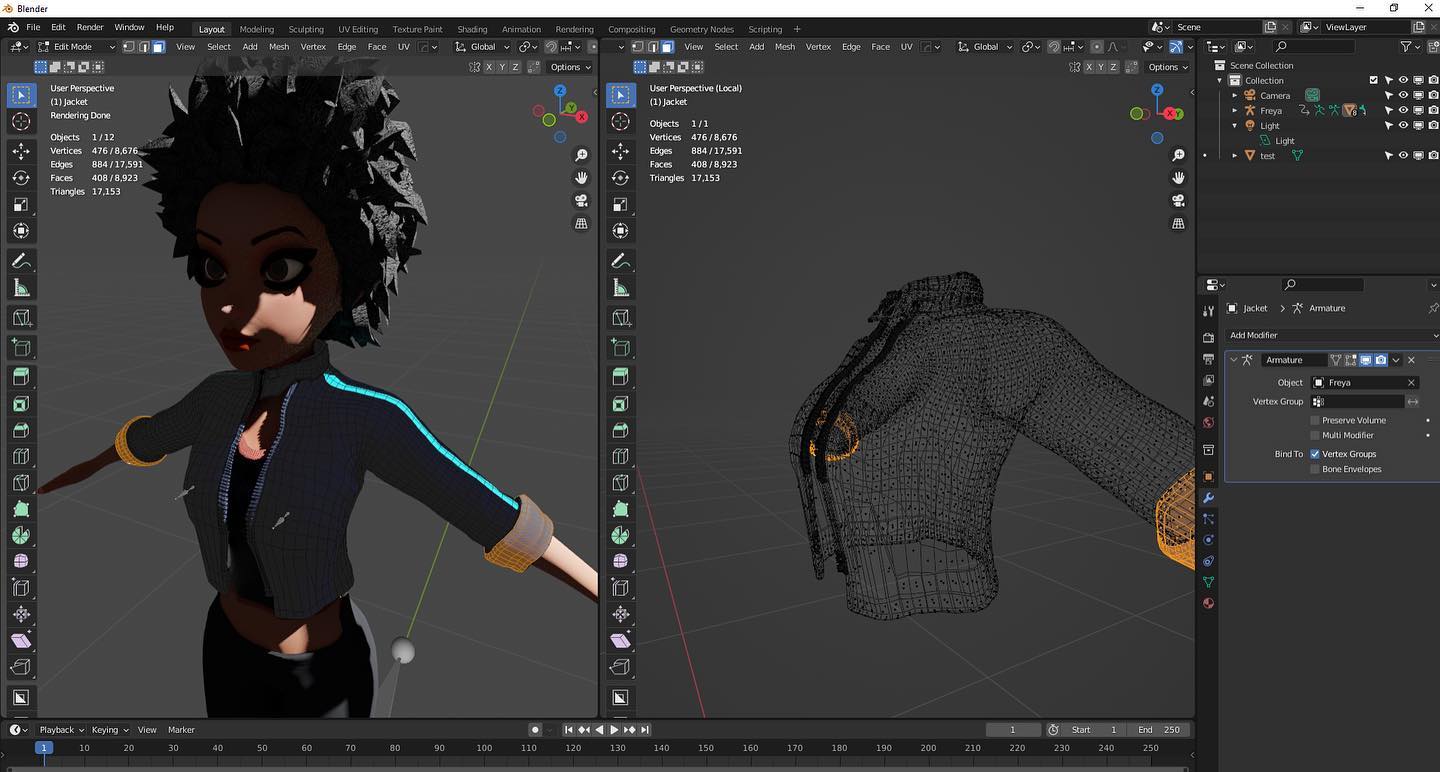
Task: Activate the Annotate pencil tool in the left viewport
Action: (21, 261)
